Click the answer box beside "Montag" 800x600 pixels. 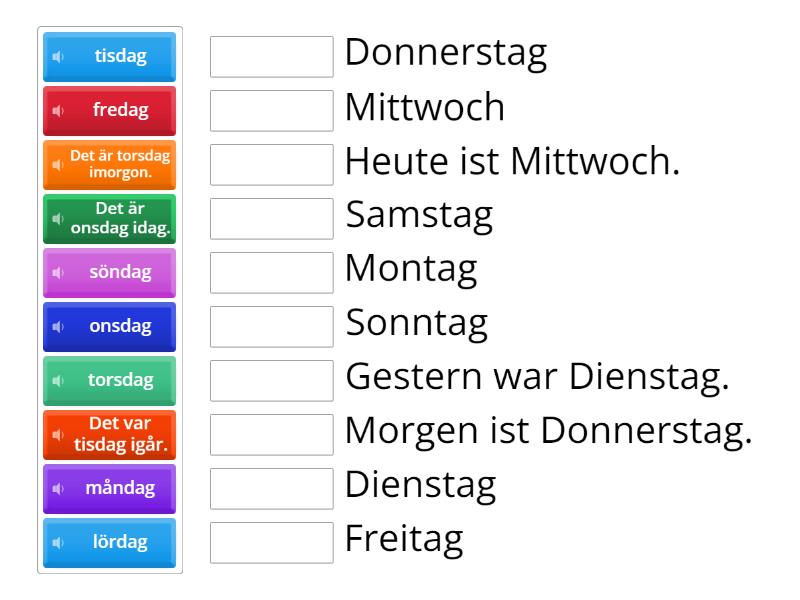(272, 273)
